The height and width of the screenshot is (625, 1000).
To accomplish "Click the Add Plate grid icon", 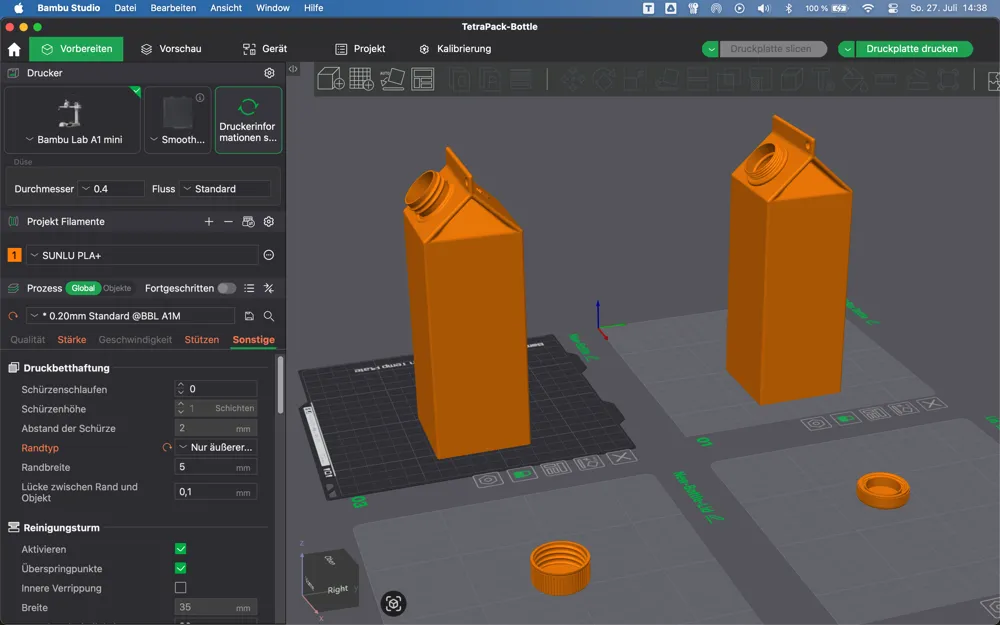I will [x=362, y=79].
